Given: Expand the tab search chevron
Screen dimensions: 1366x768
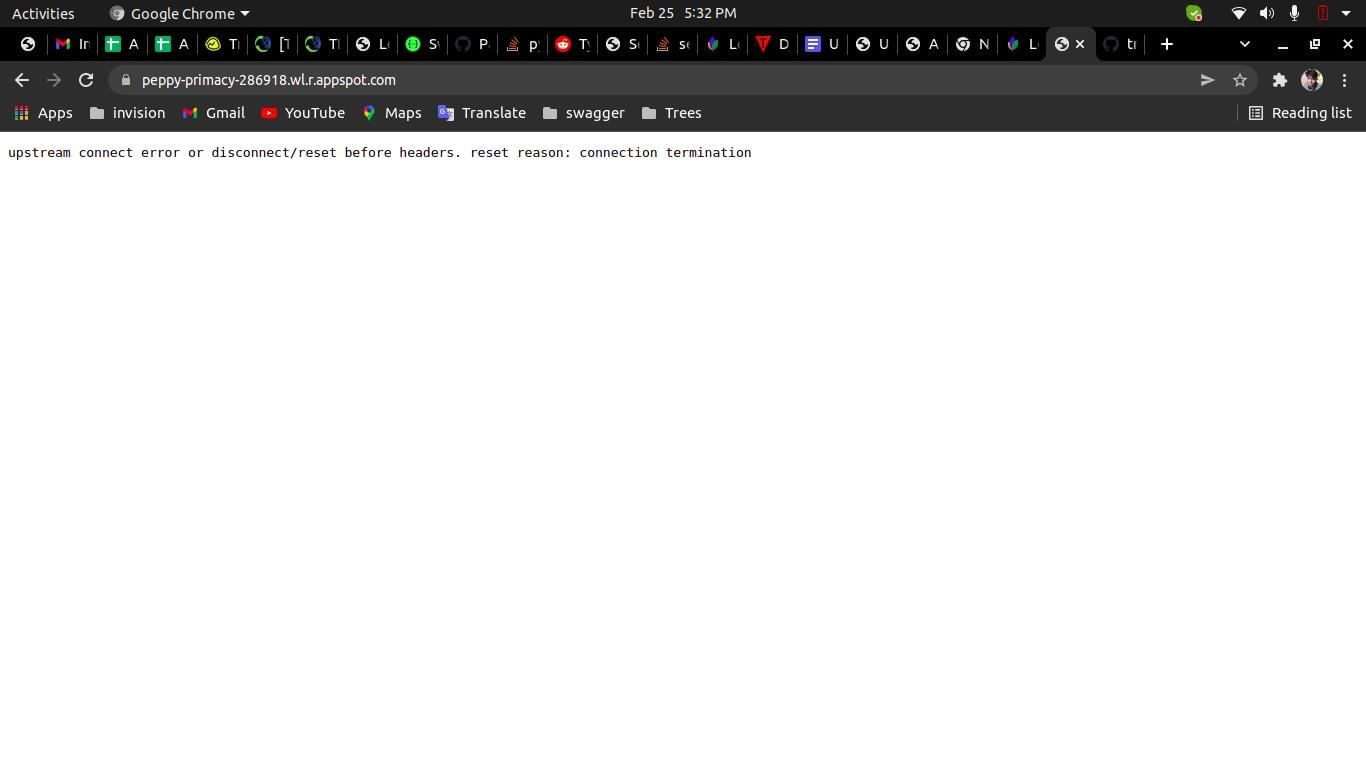Looking at the screenshot, I should coord(1244,44).
